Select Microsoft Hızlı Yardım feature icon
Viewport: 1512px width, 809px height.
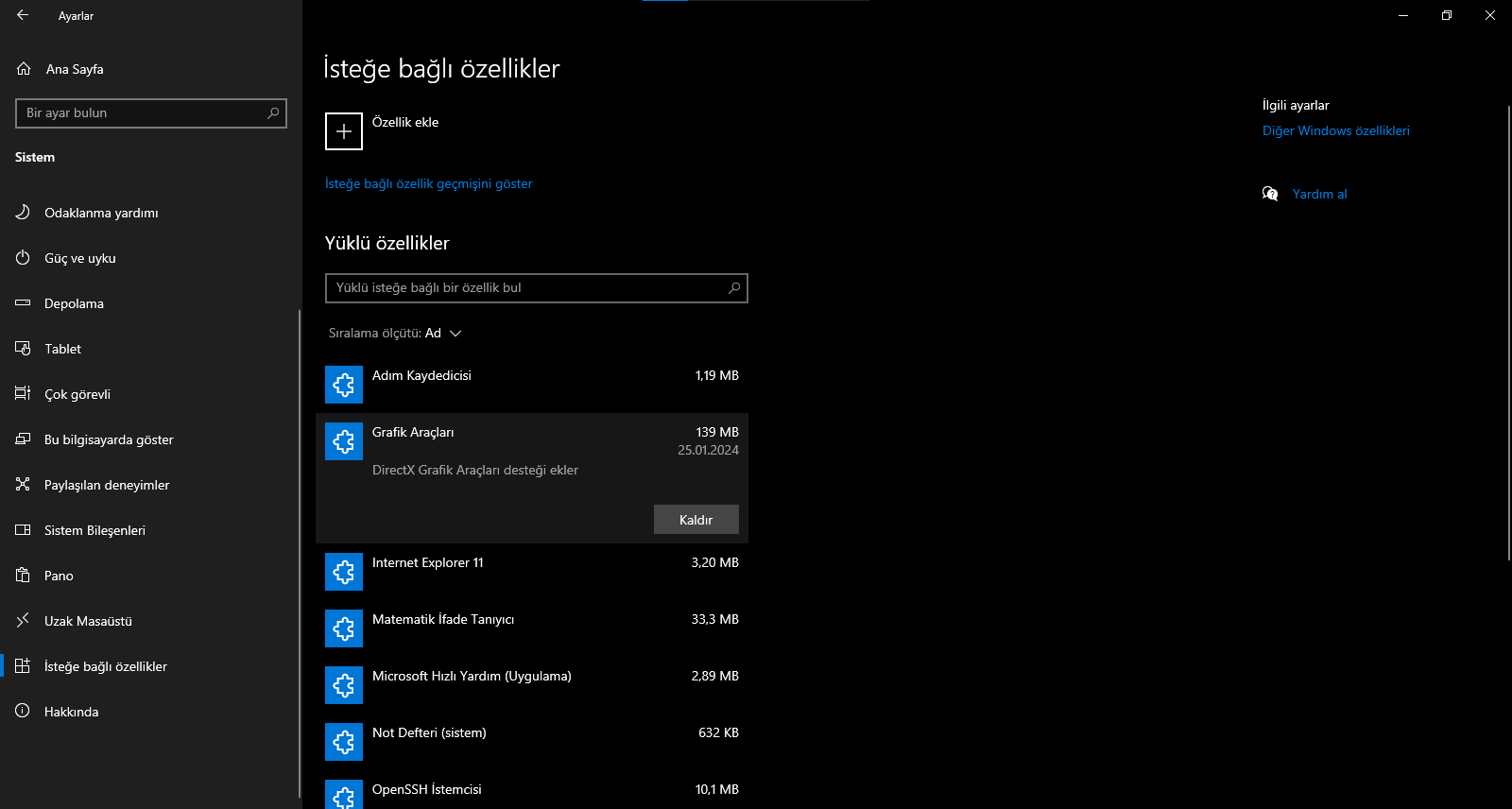coord(344,685)
